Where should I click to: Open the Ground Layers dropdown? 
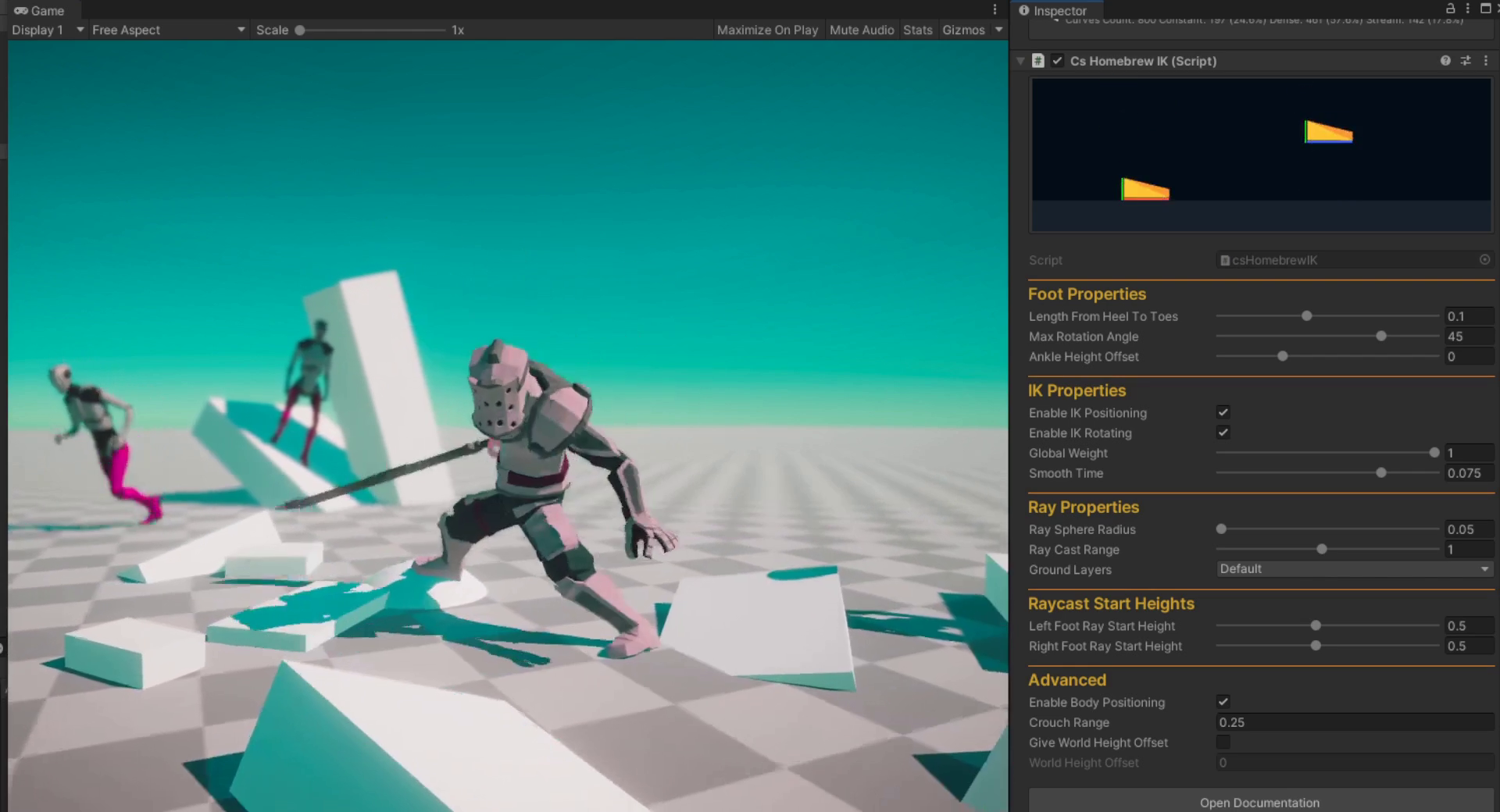[1355, 569]
